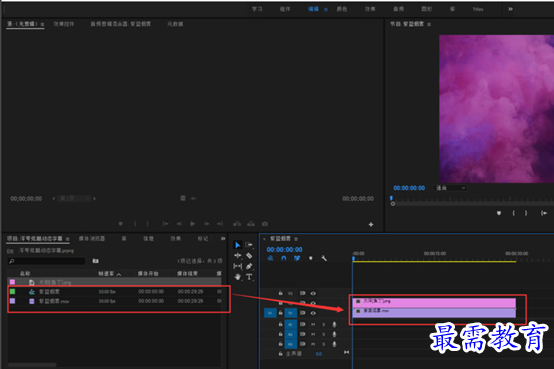Screen dimensions: 554x369
Task: Toggle the timeline Snap magnet icon
Action: point(284,258)
